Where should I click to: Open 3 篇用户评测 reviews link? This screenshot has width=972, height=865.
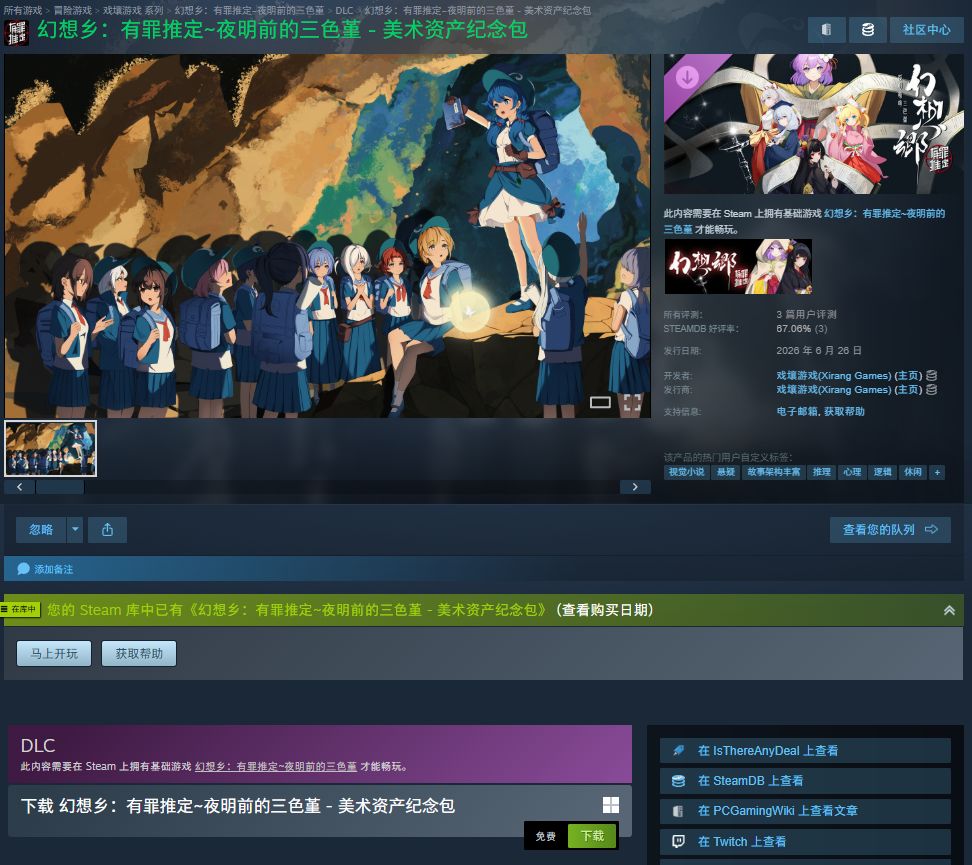pyautogui.click(x=806, y=314)
